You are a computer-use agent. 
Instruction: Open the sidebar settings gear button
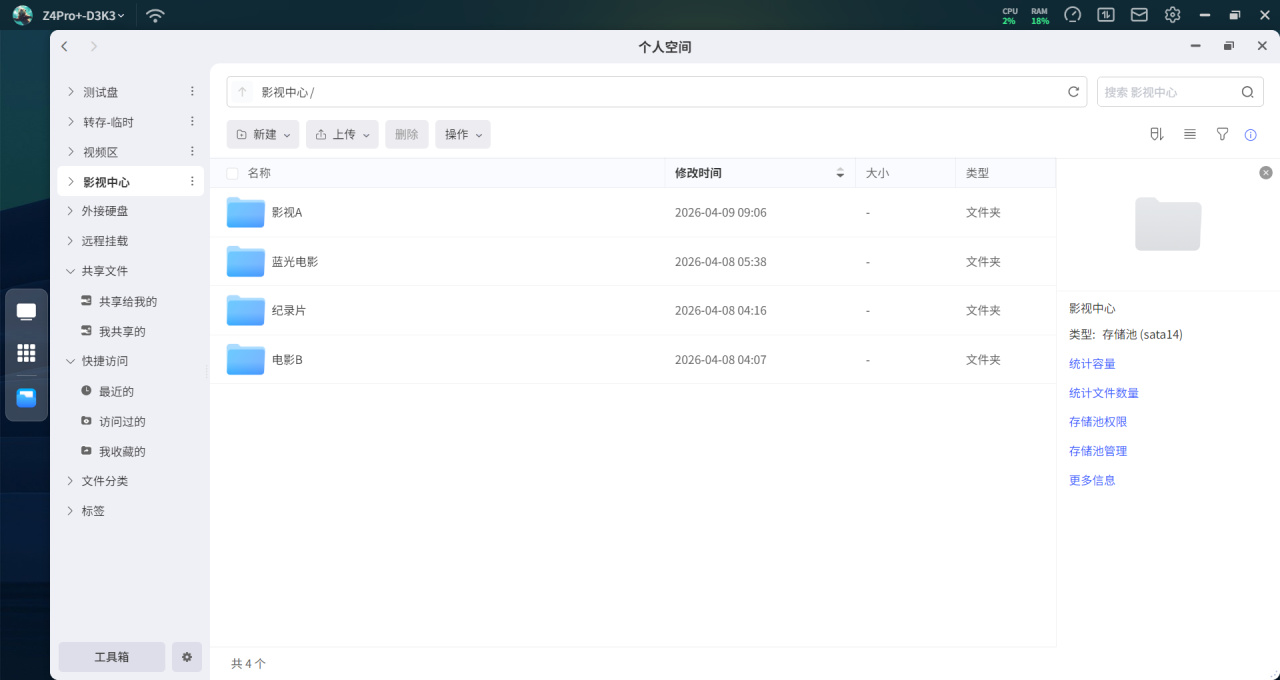coord(187,657)
